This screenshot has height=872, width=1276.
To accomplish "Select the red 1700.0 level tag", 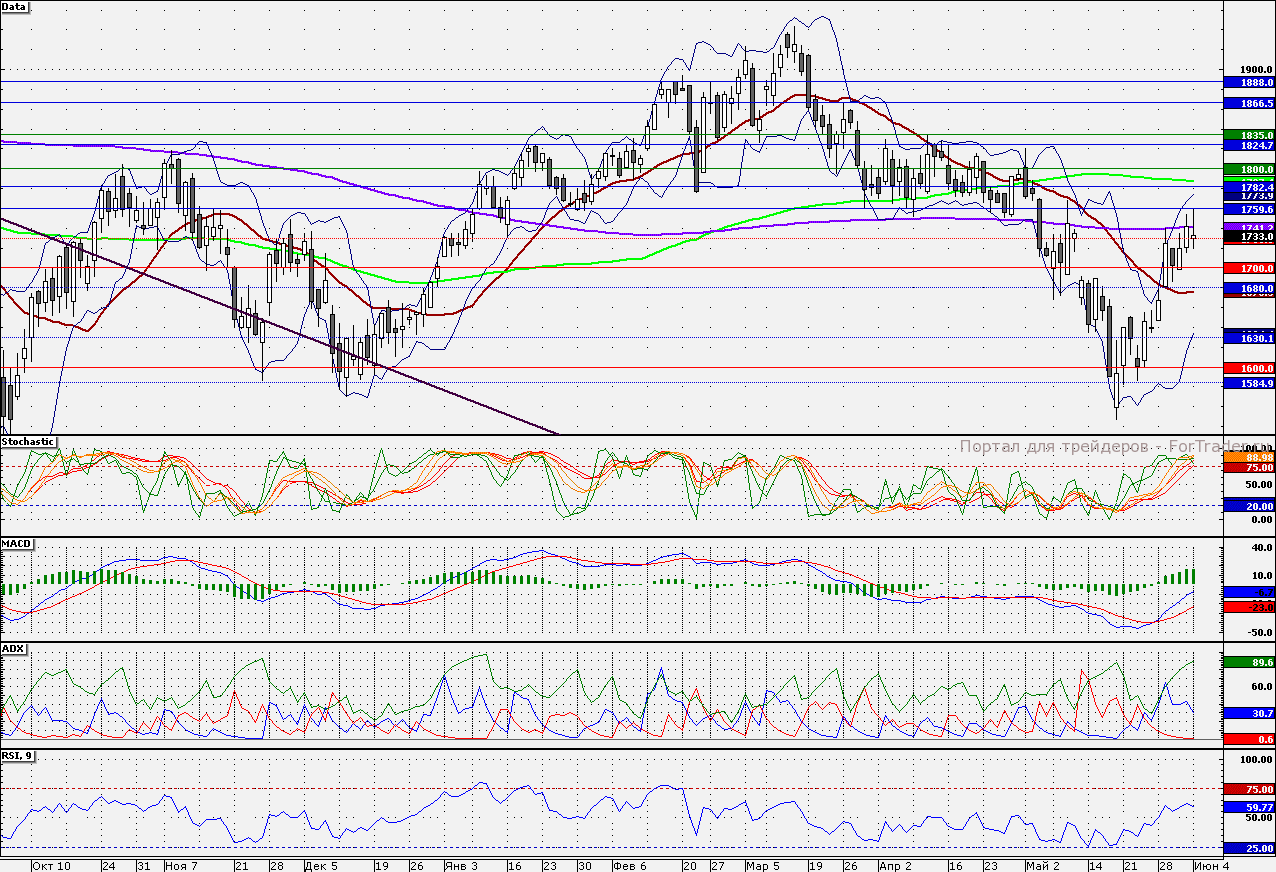I will point(1248,269).
